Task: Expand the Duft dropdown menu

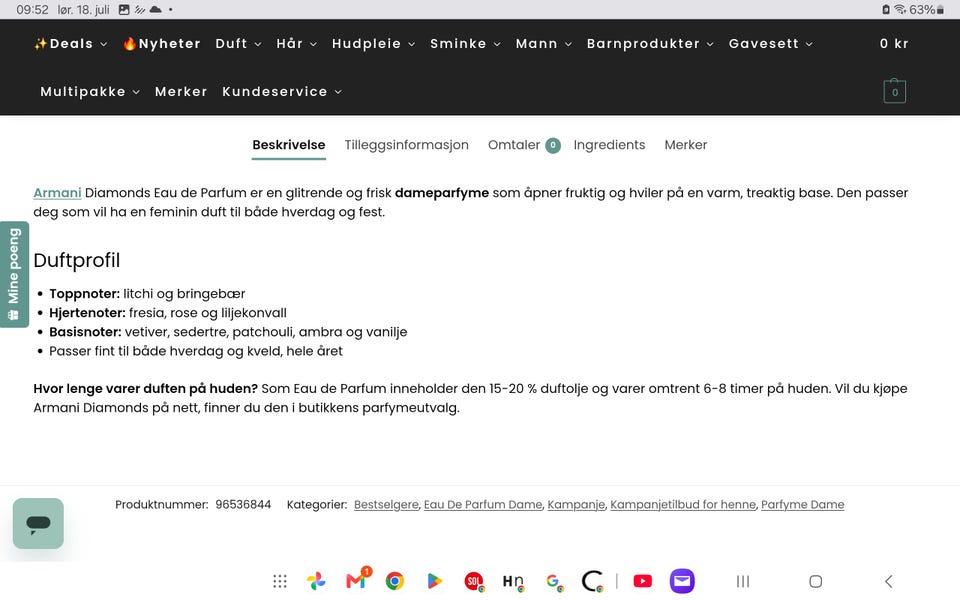Action: pyautogui.click(x=239, y=43)
